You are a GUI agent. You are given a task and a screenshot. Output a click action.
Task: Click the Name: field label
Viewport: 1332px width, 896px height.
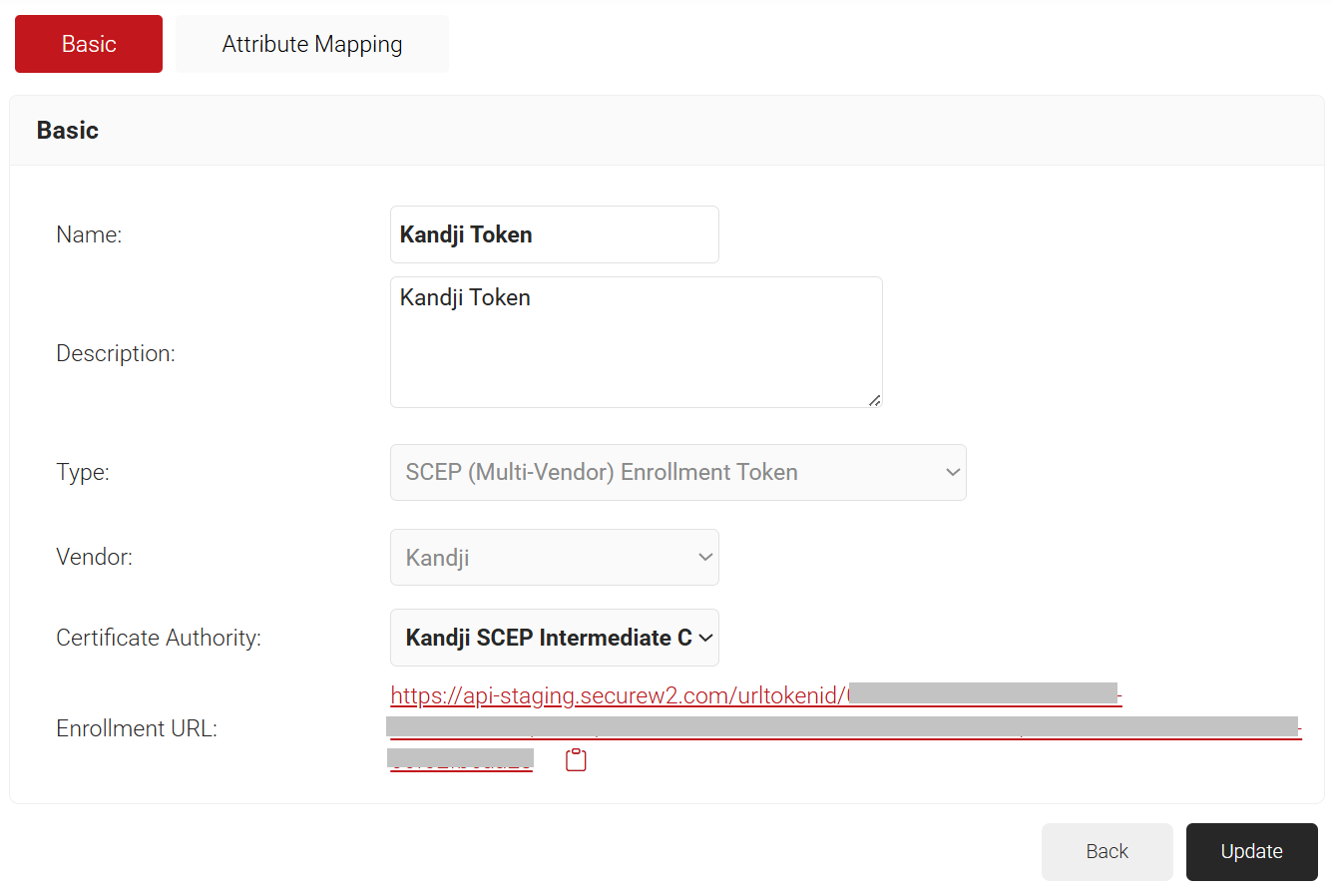pyautogui.click(x=89, y=234)
